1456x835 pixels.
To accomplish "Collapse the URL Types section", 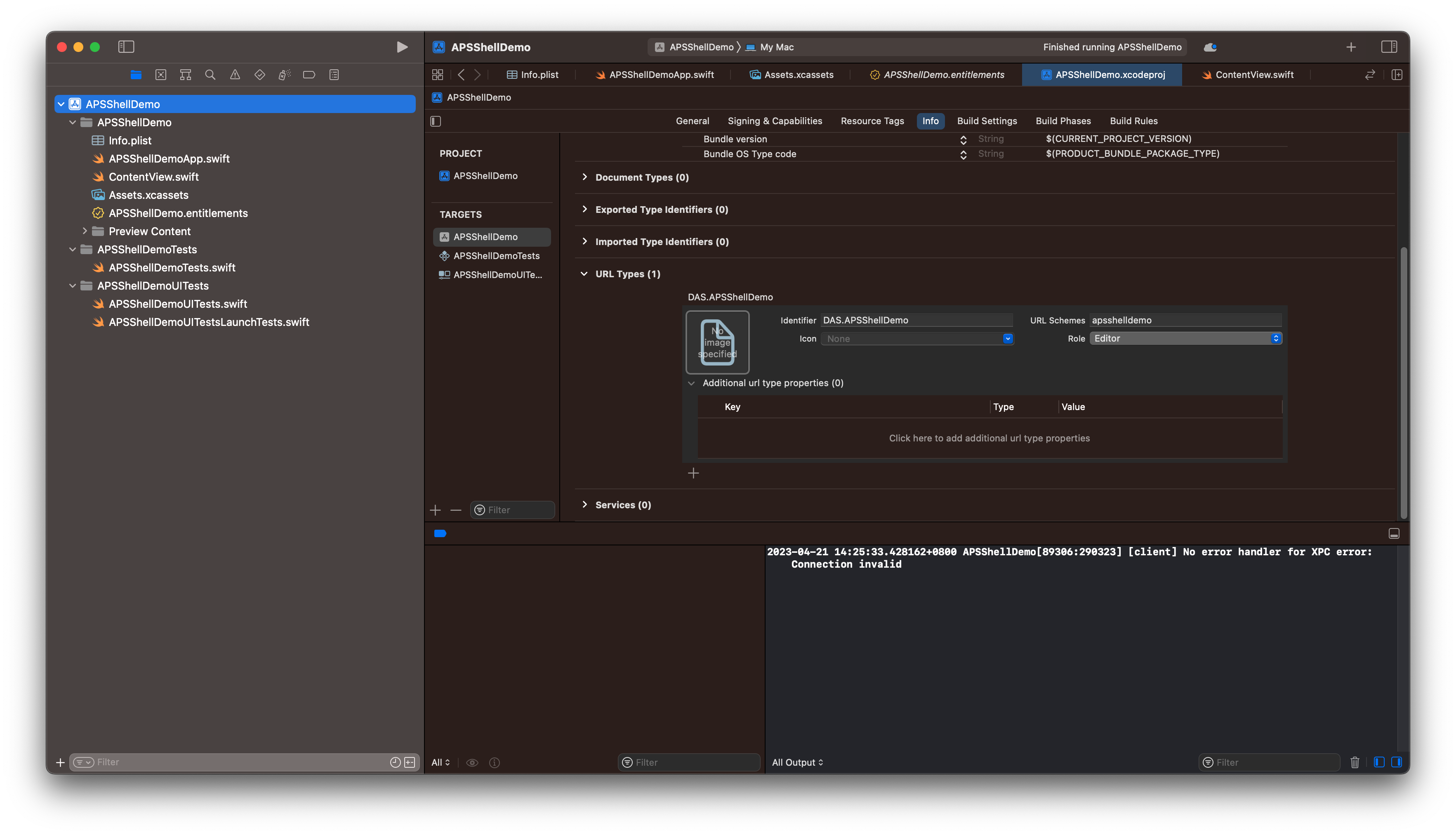I will tap(584, 274).
